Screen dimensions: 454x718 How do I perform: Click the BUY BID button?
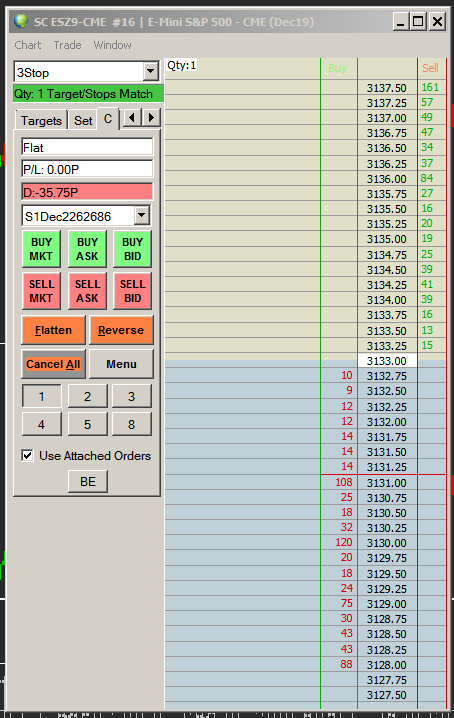pyautogui.click(x=132, y=249)
